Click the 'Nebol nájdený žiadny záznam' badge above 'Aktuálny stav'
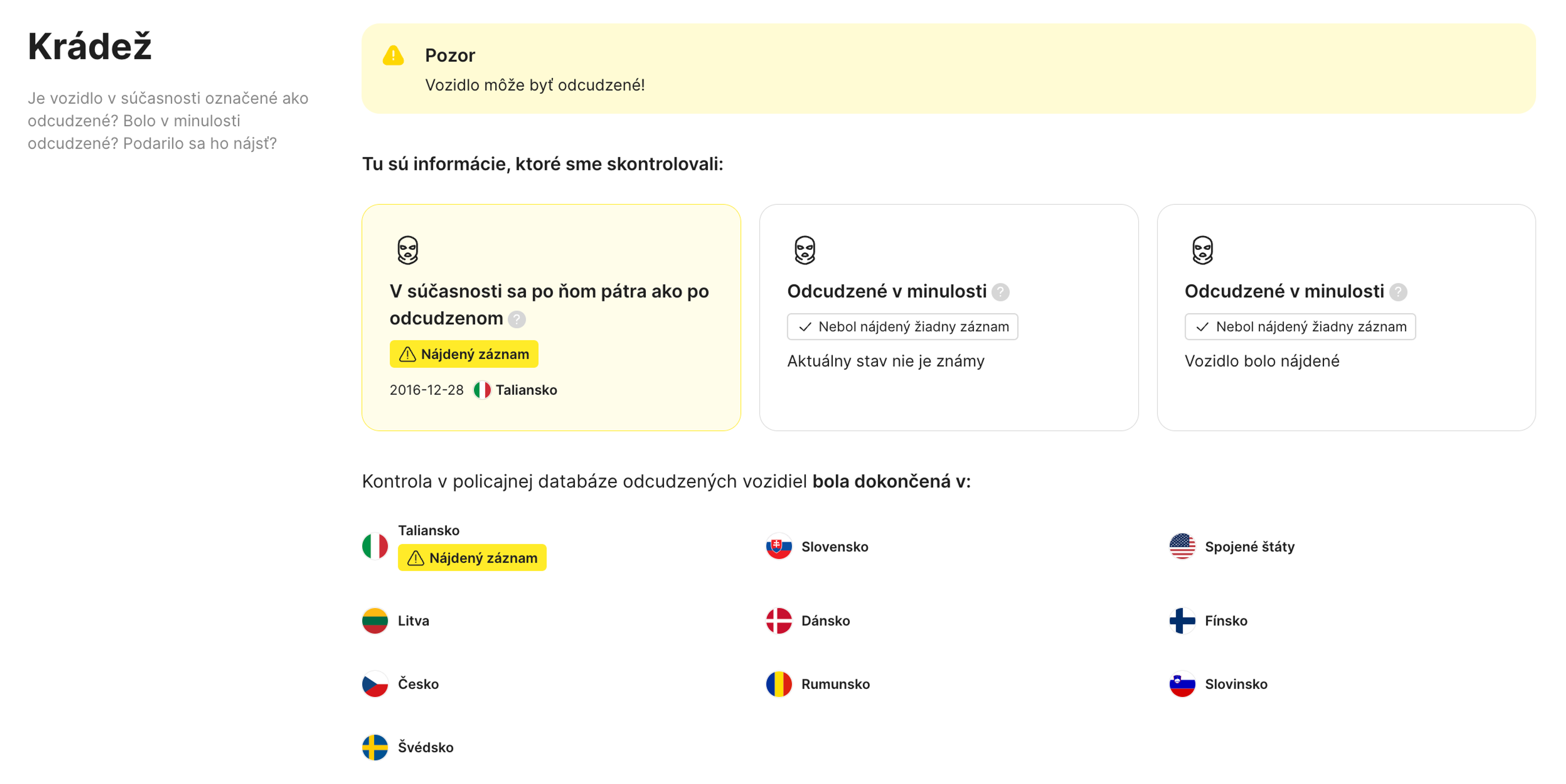The image size is (1566, 784). click(x=902, y=327)
